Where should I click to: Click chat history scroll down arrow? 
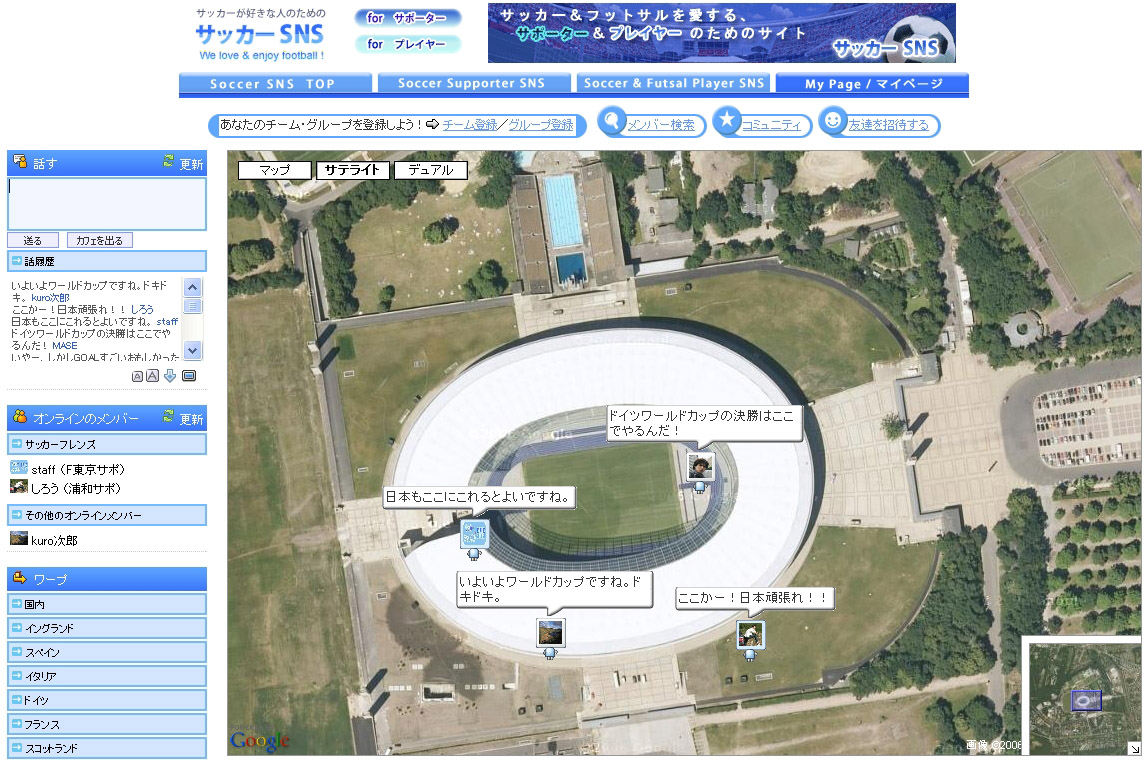[192, 350]
